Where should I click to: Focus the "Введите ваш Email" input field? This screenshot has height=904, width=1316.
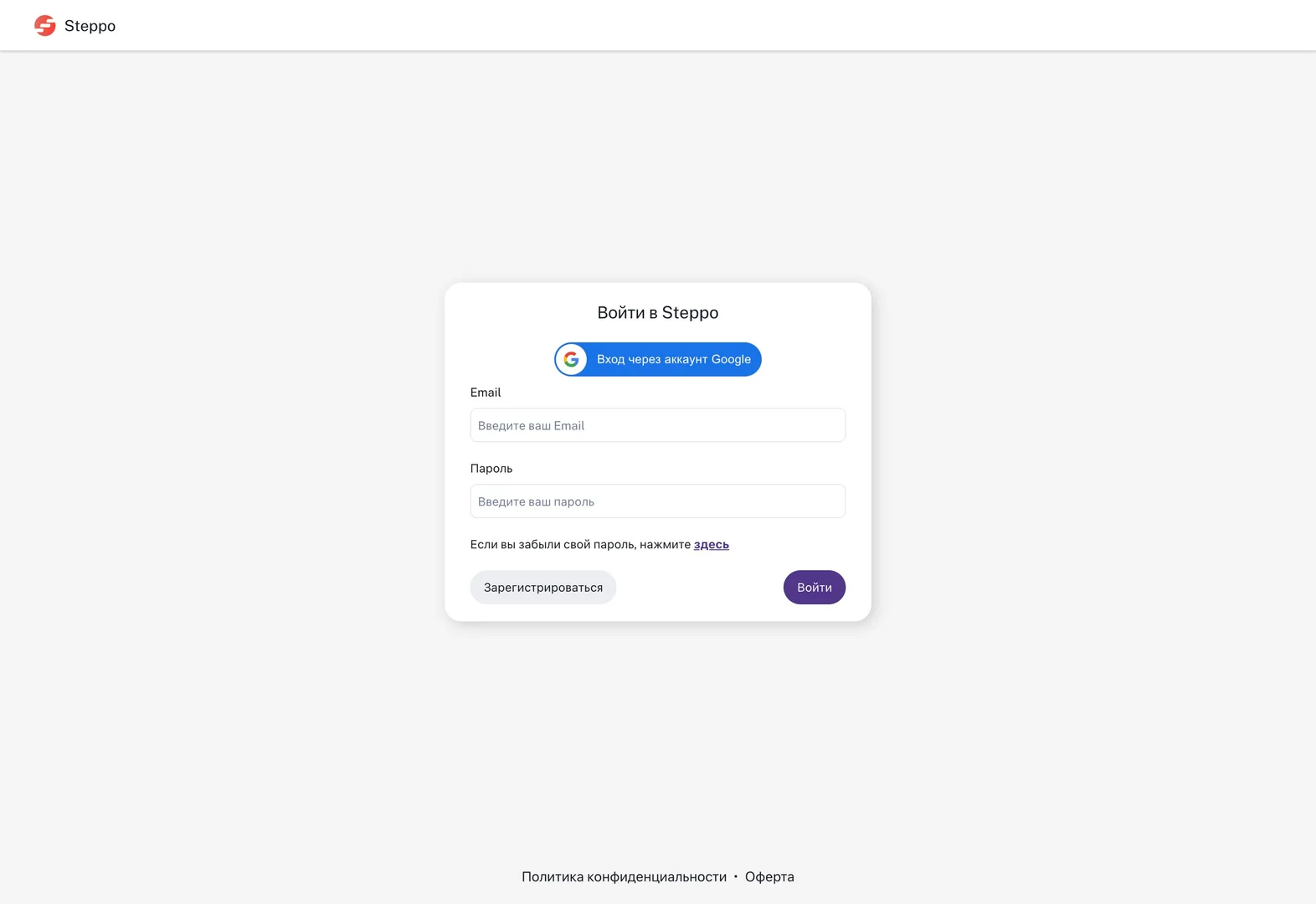coord(657,425)
